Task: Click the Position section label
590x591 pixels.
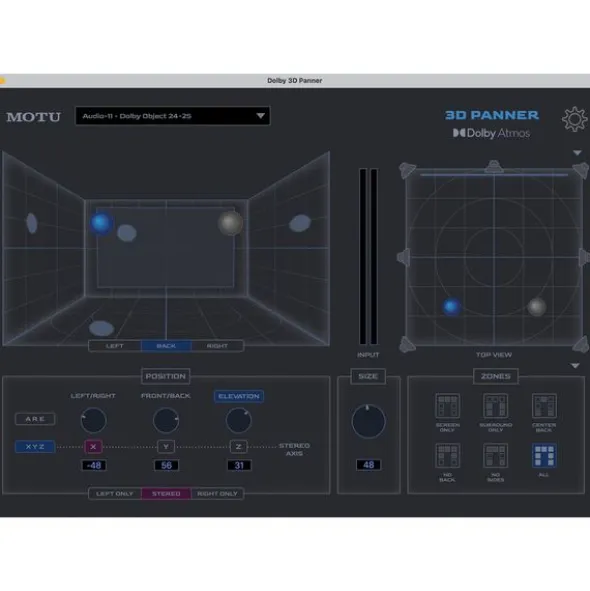Action: pos(166,376)
